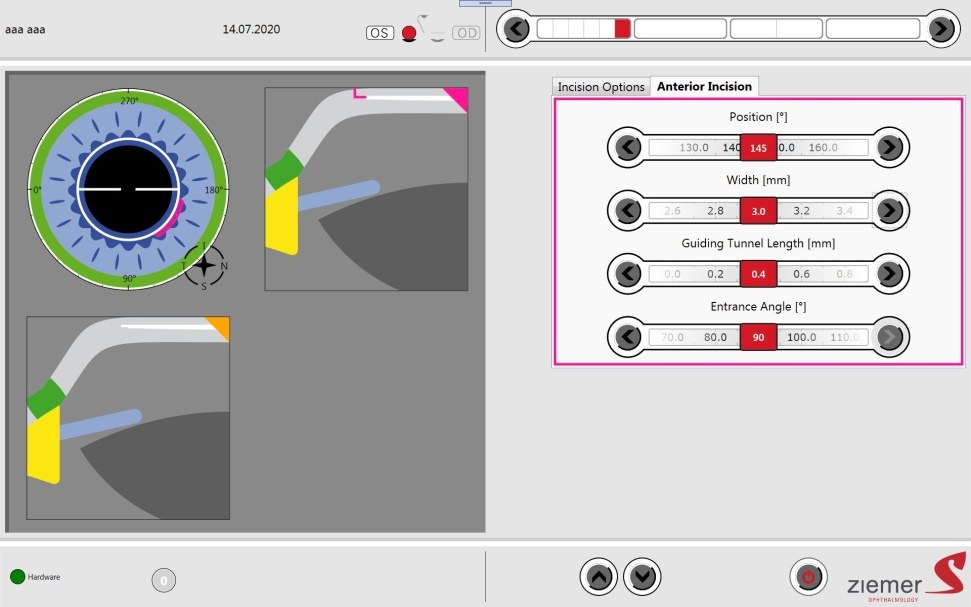Set Guiding Tunnel Length to 0.2

(715, 274)
